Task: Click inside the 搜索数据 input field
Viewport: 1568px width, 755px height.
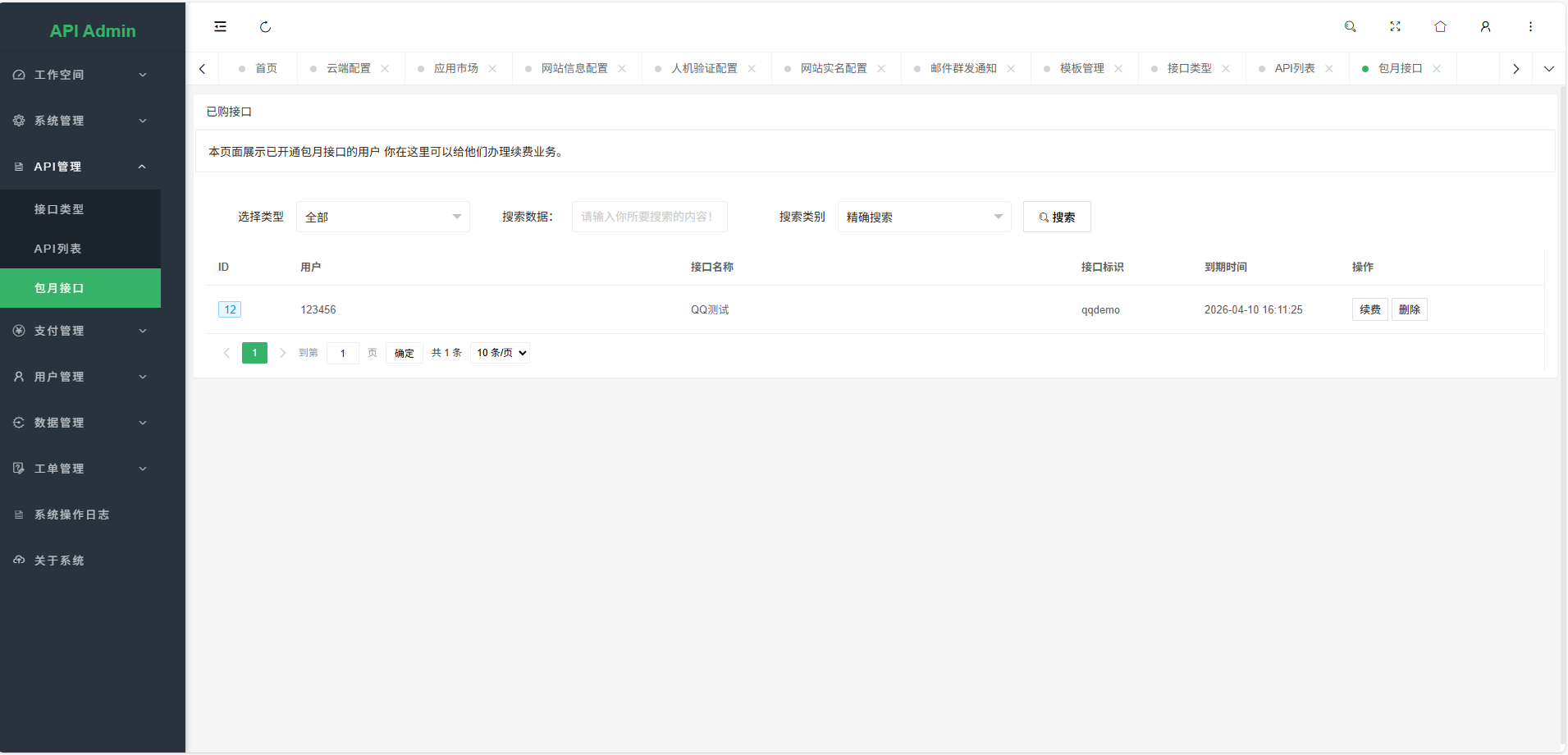Action: [x=648, y=216]
